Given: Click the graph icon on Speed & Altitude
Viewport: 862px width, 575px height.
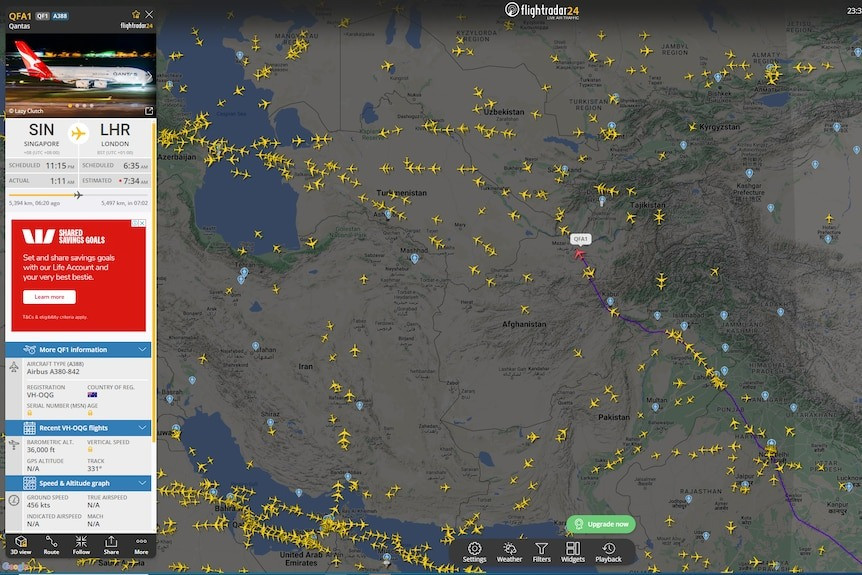Looking at the screenshot, I should point(30,483).
